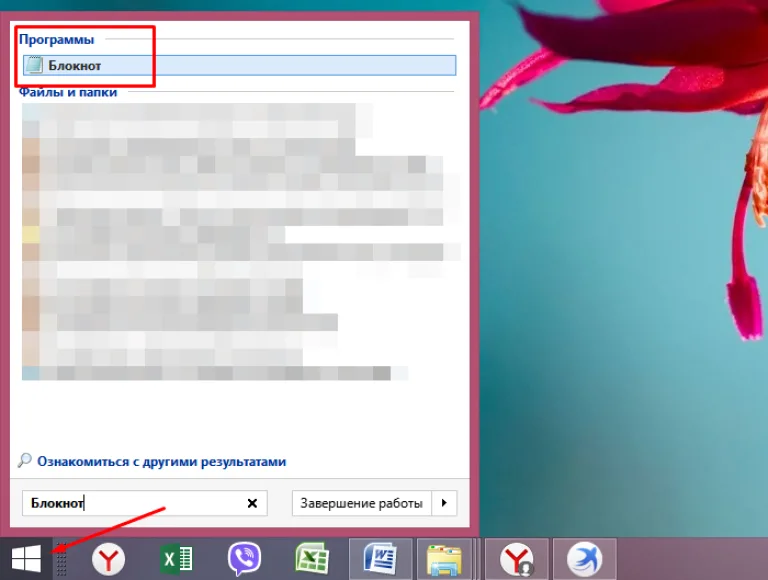This screenshot has height=580, width=768.
Task: Open File Explorer folder icon
Action: pos(444,559)
